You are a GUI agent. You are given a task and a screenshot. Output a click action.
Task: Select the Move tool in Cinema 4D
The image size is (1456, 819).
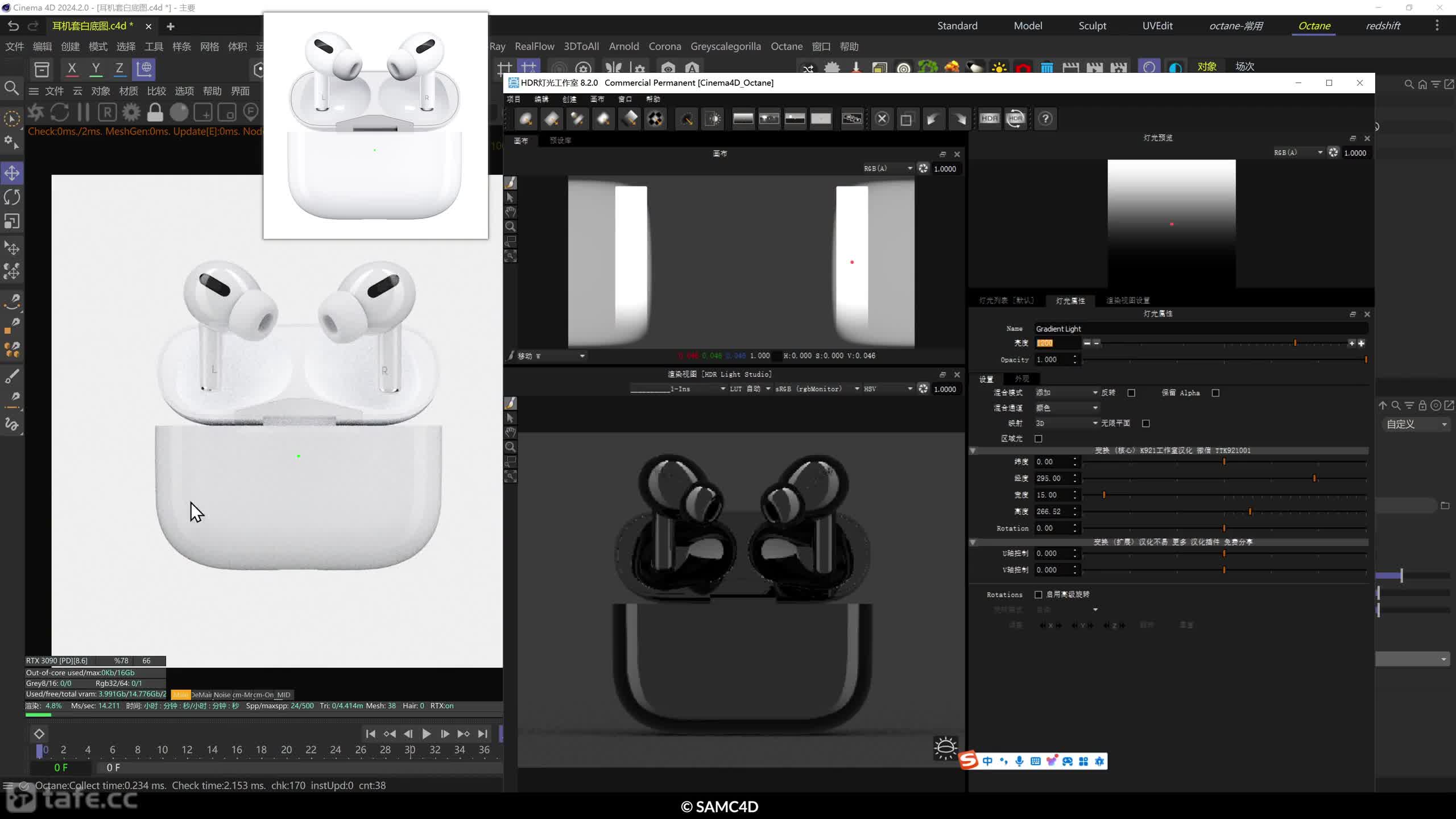tap(12, 173)
